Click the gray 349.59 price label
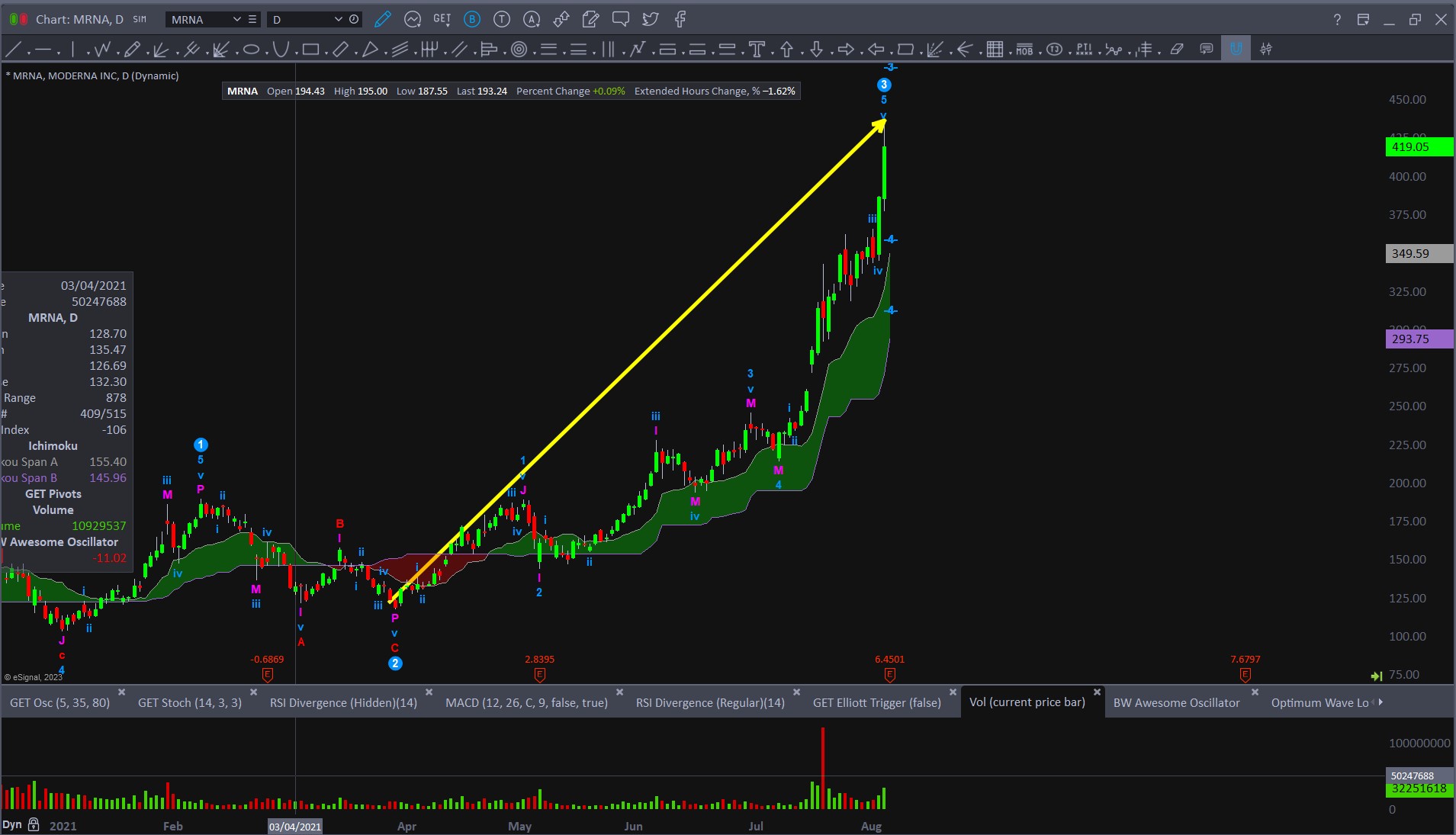1456x835 pixels. click(x=1419, y=253)
